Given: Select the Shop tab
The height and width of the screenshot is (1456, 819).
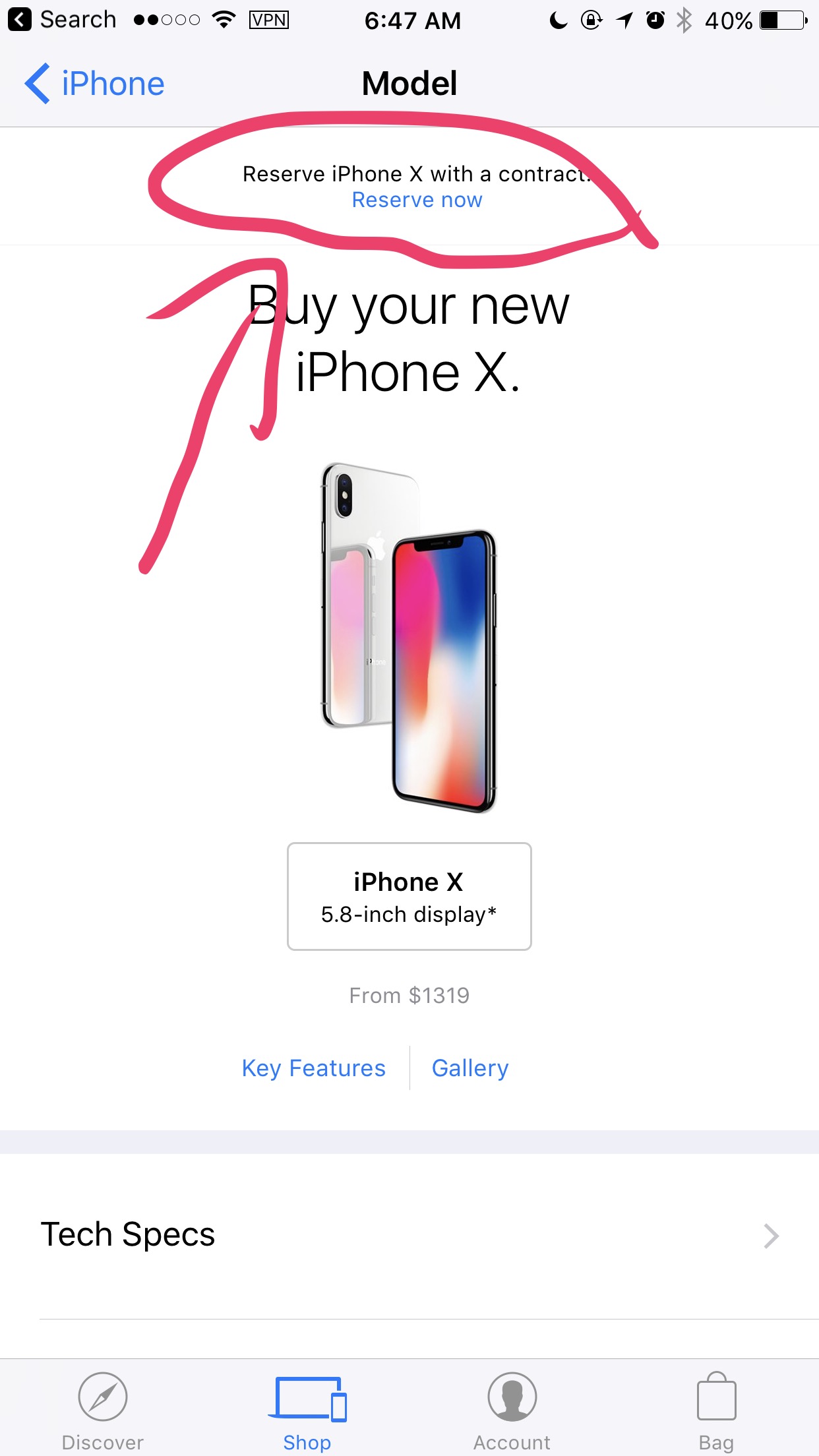Looking at the screenshot, I should [307, 1411].
